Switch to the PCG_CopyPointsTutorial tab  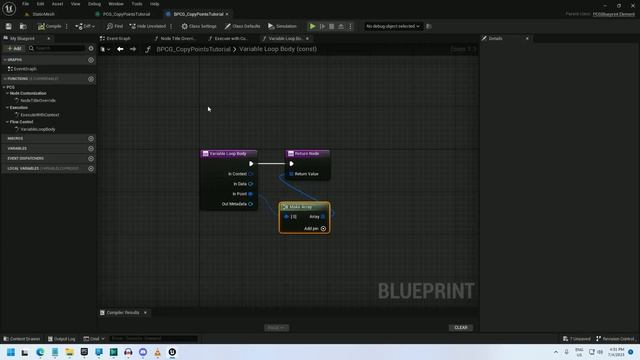[126, 14]
